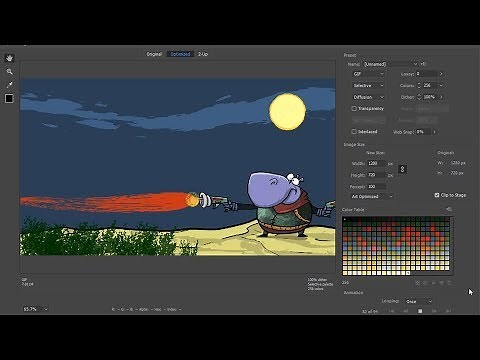Open the preset Name dropdown
The height and width of the screenshot is (360, 480).
(x=391, y=64)
